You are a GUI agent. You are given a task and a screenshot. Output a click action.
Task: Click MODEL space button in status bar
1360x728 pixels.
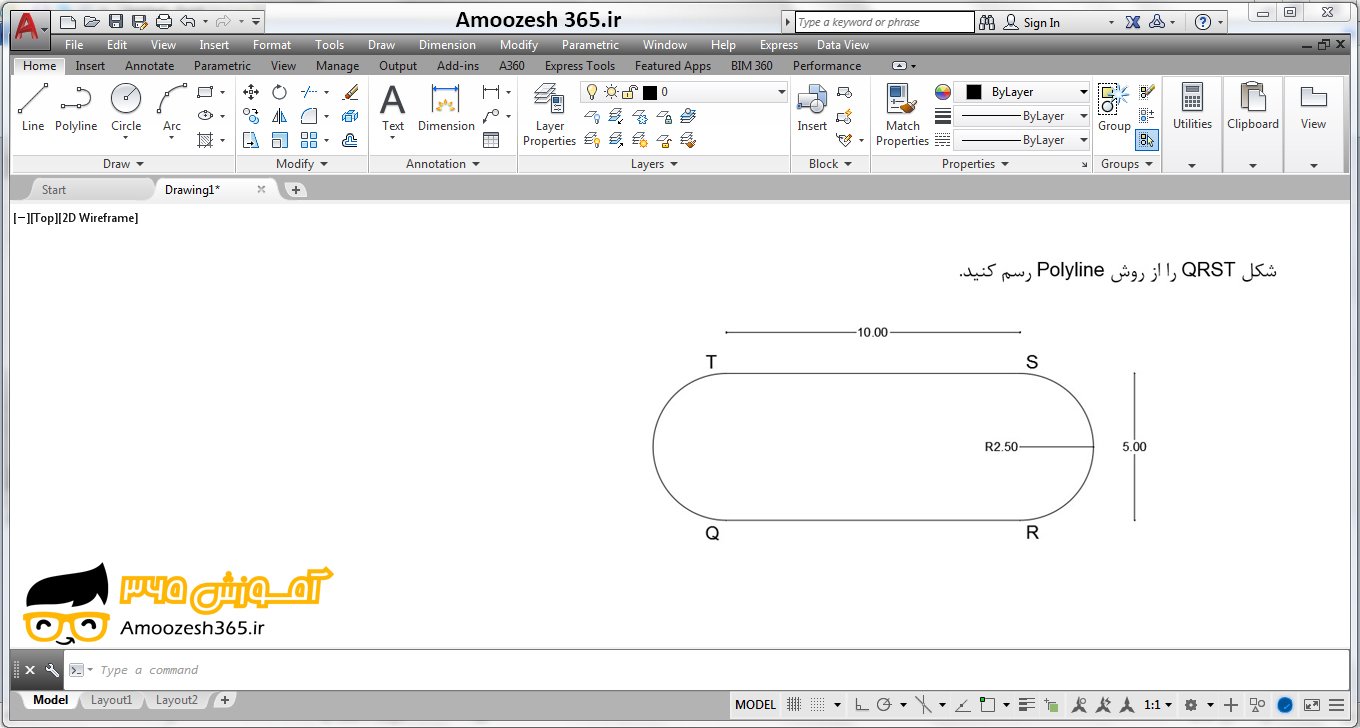coord(755,705)
